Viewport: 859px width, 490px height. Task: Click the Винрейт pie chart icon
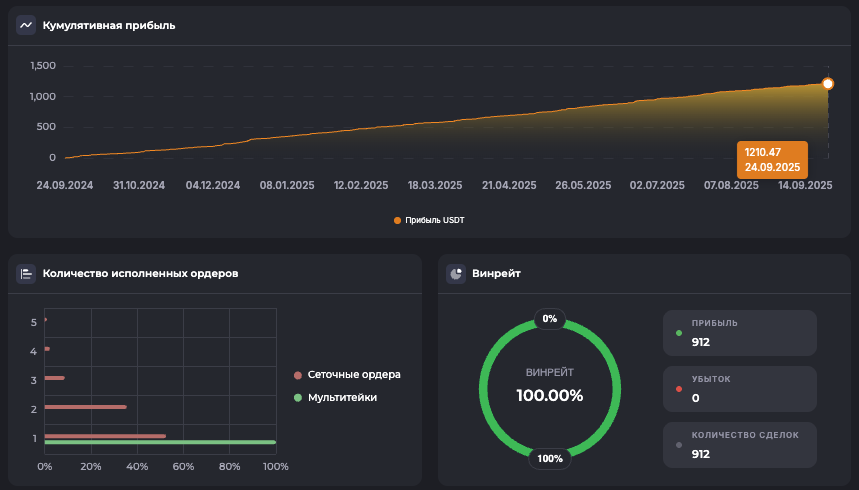click(x=456, y=273)
